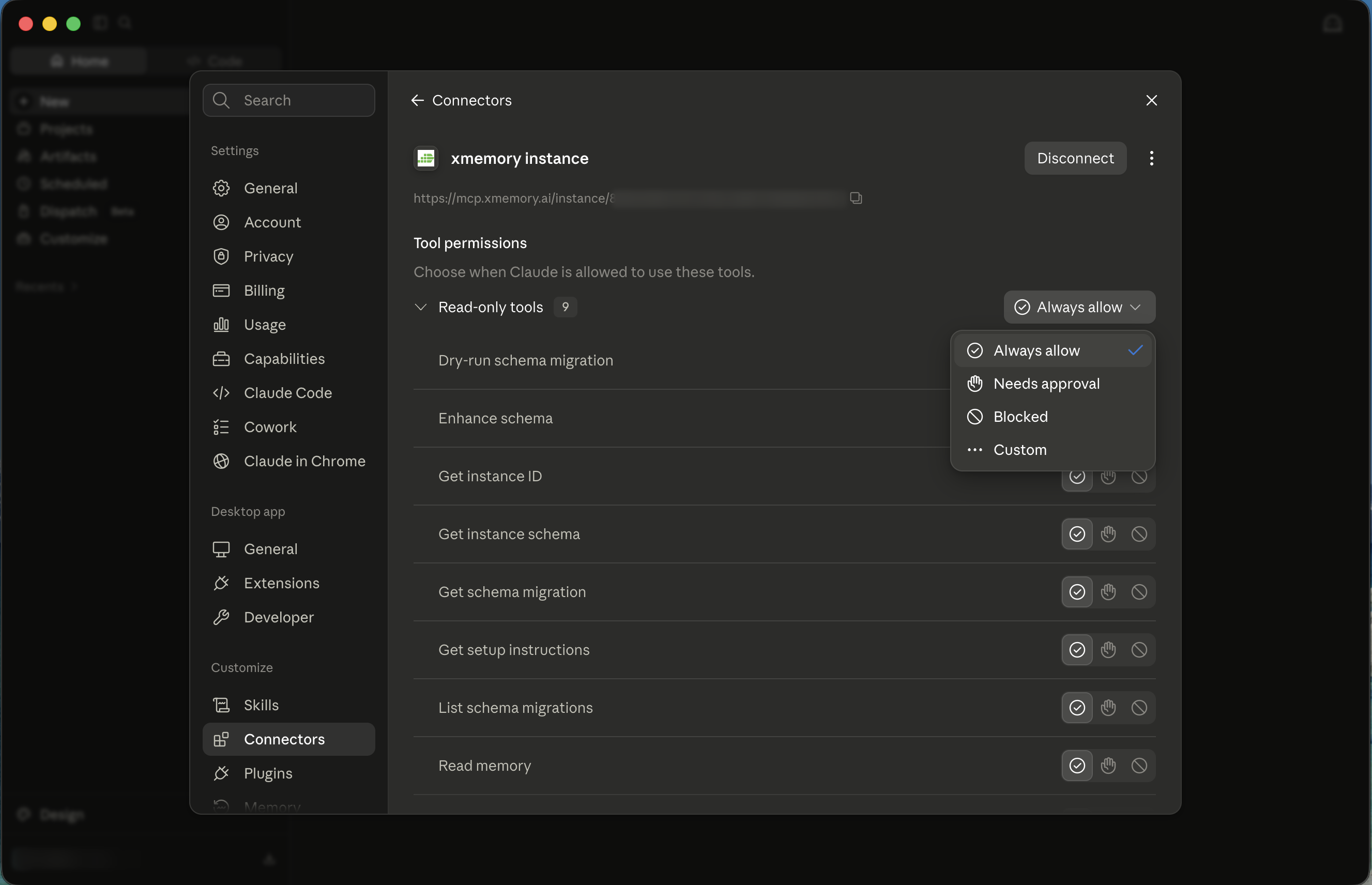Click the Tool permissions heading
This screenshot has height=885, width=1372.
click(470, 243)
